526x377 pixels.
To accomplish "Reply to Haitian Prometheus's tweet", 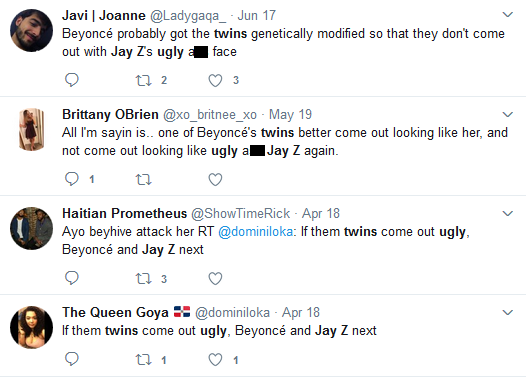I will [71, 278].
